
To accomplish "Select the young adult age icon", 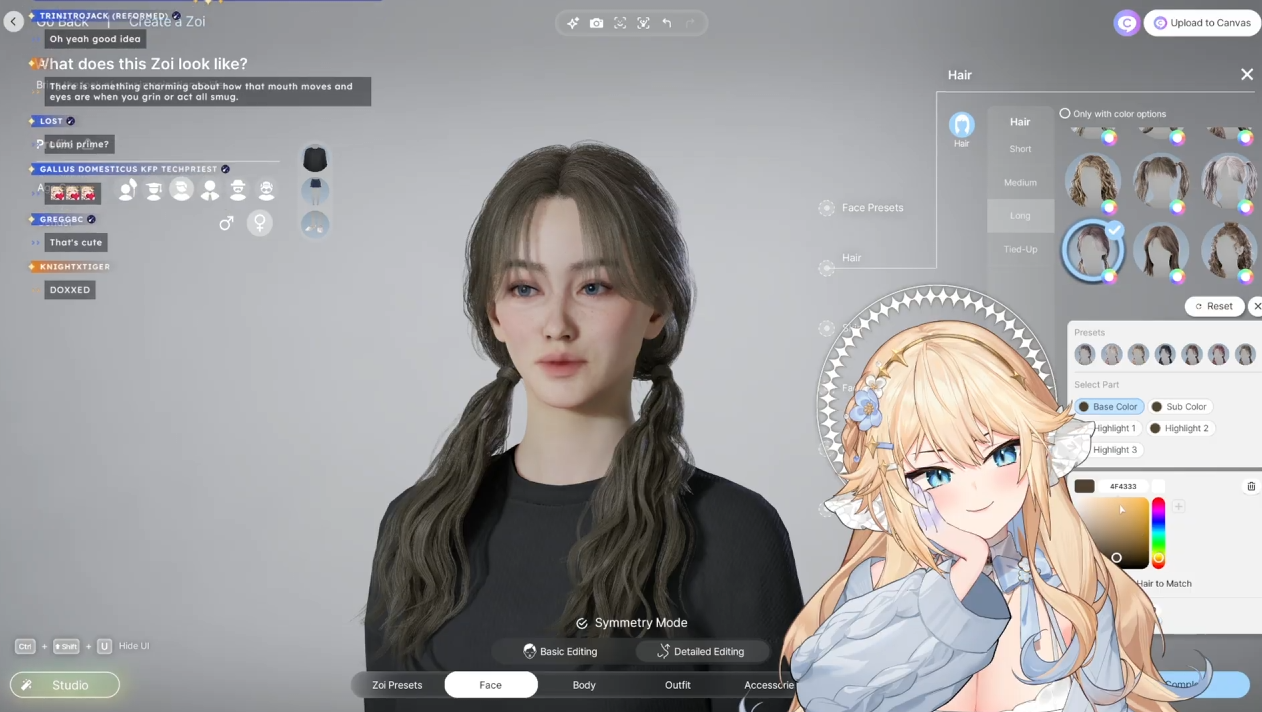I will [181, 188].
